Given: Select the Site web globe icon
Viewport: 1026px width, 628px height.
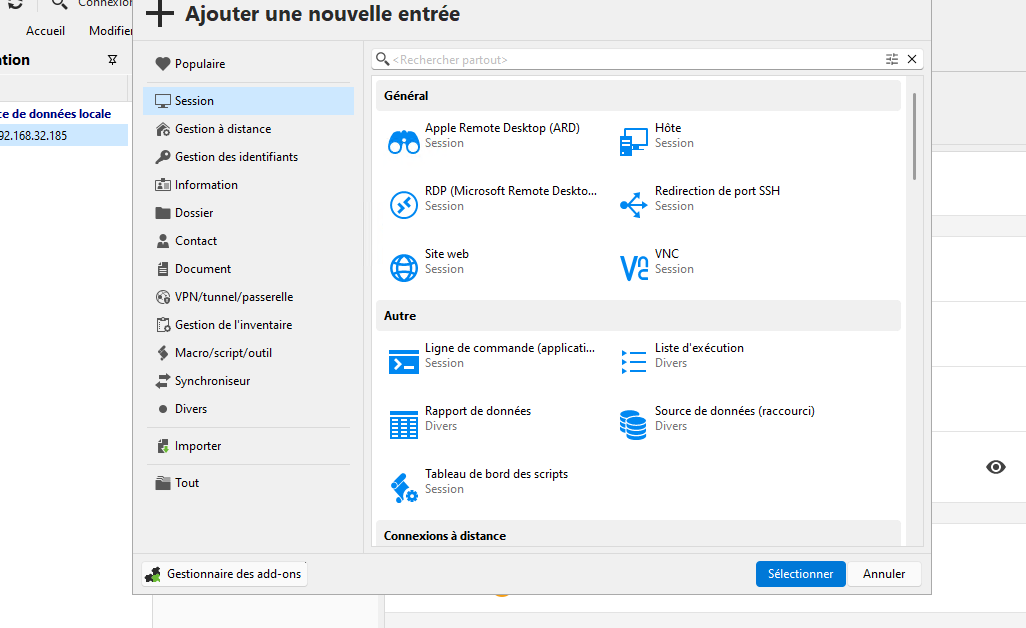Looking at the screenshot, I should pyautogui.click(x=404, y=268).
